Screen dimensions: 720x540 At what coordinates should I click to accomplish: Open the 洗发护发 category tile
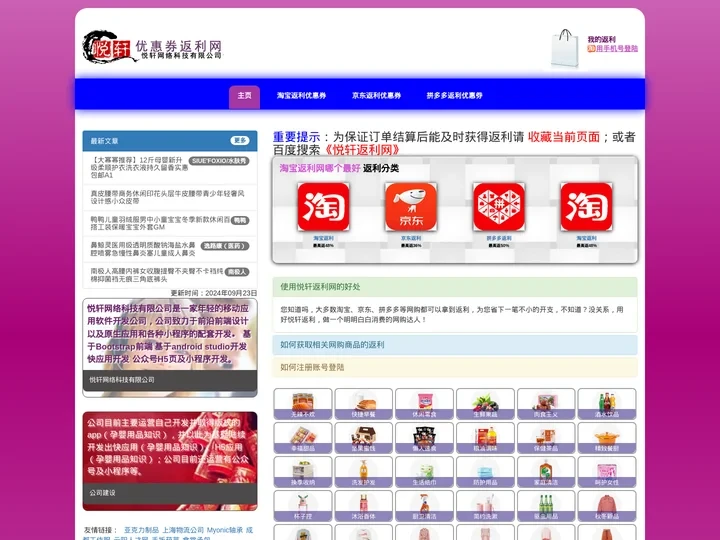coord(364,472)
